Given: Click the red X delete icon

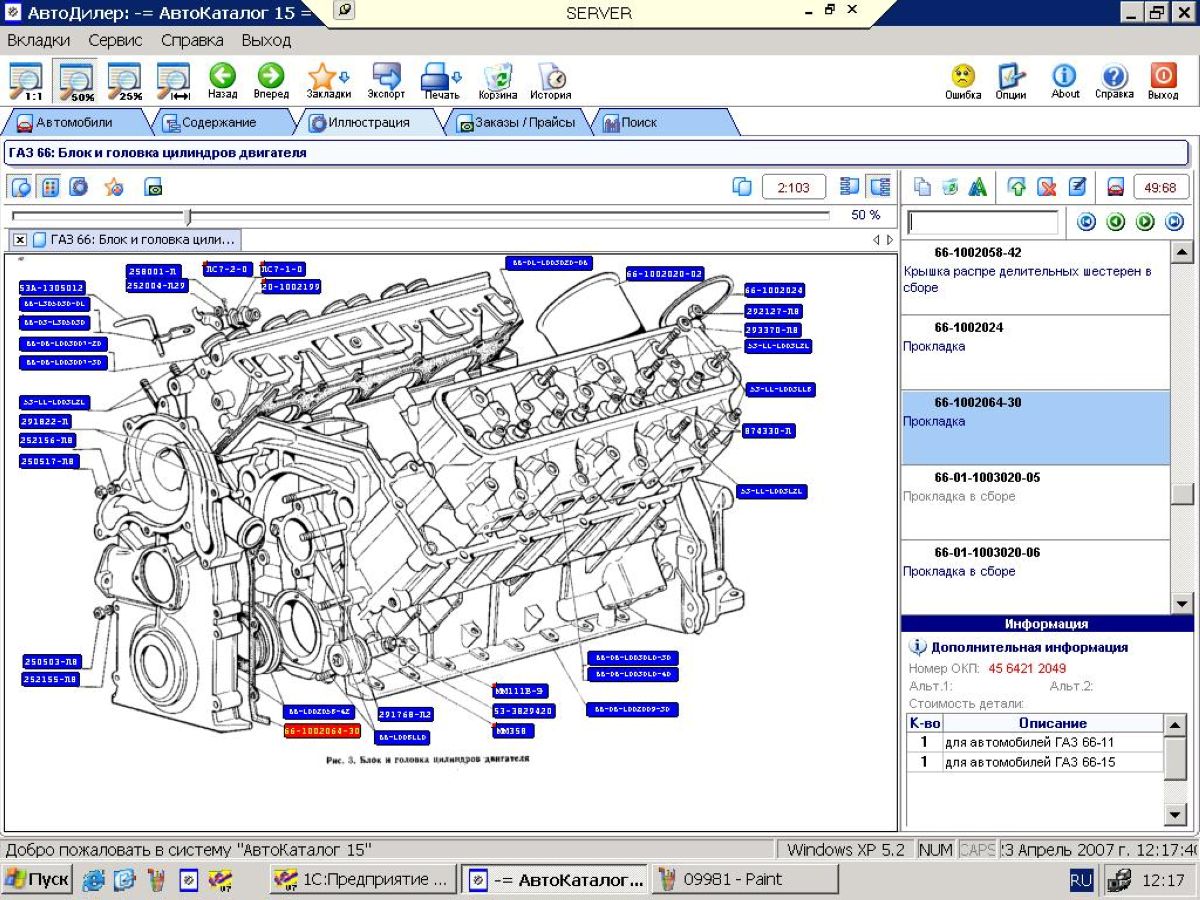Looking at the screenshot, I should pyautogui.click(x=1047, y=187).
